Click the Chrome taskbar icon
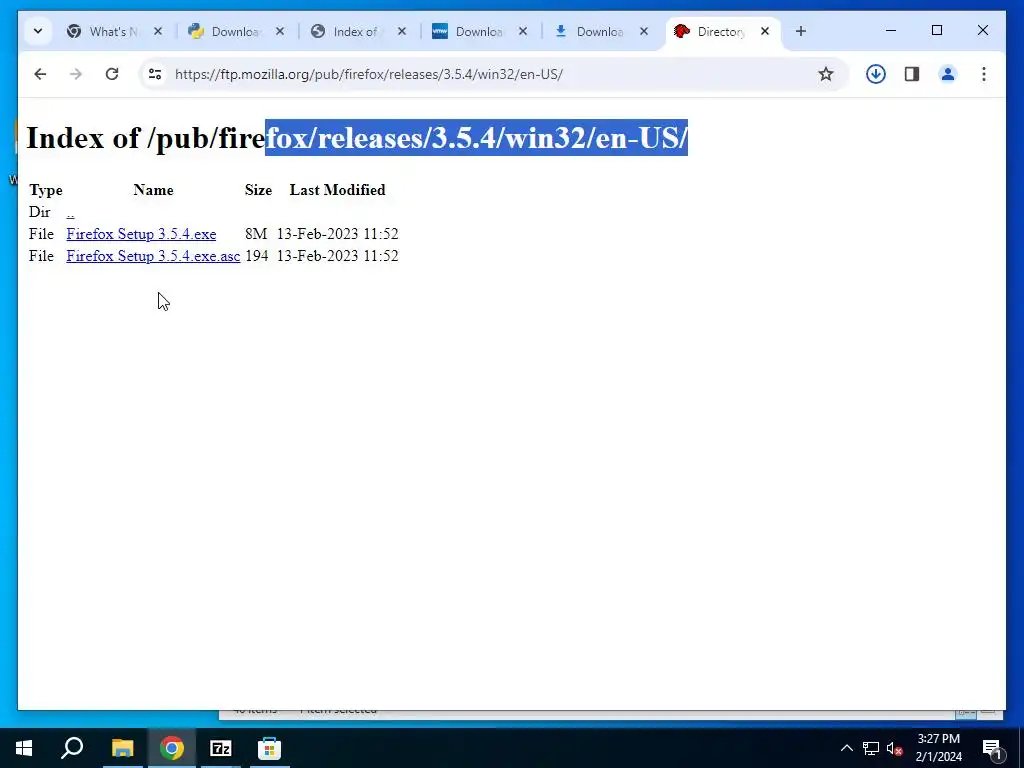 [x=172, y=748]
